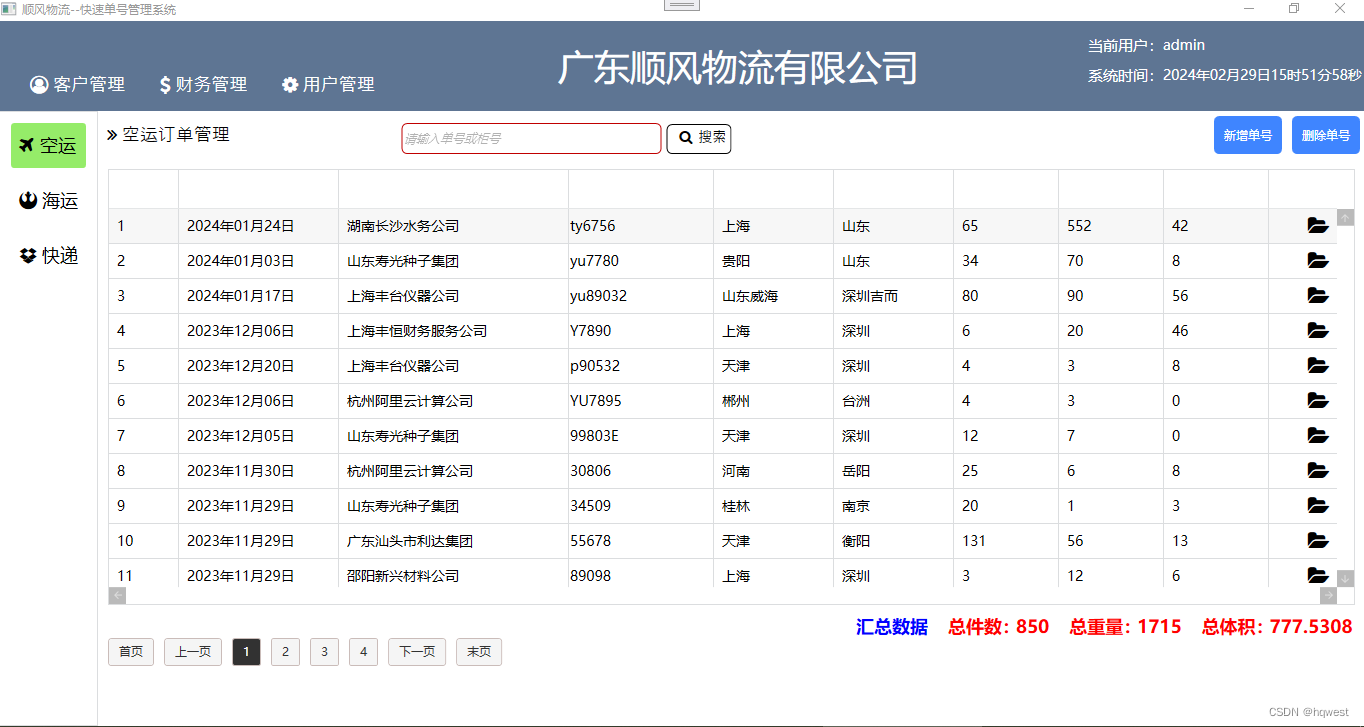Click the 搜索 search button
The width and height of the screenshot is (1364, 727).
pos(699,138)
